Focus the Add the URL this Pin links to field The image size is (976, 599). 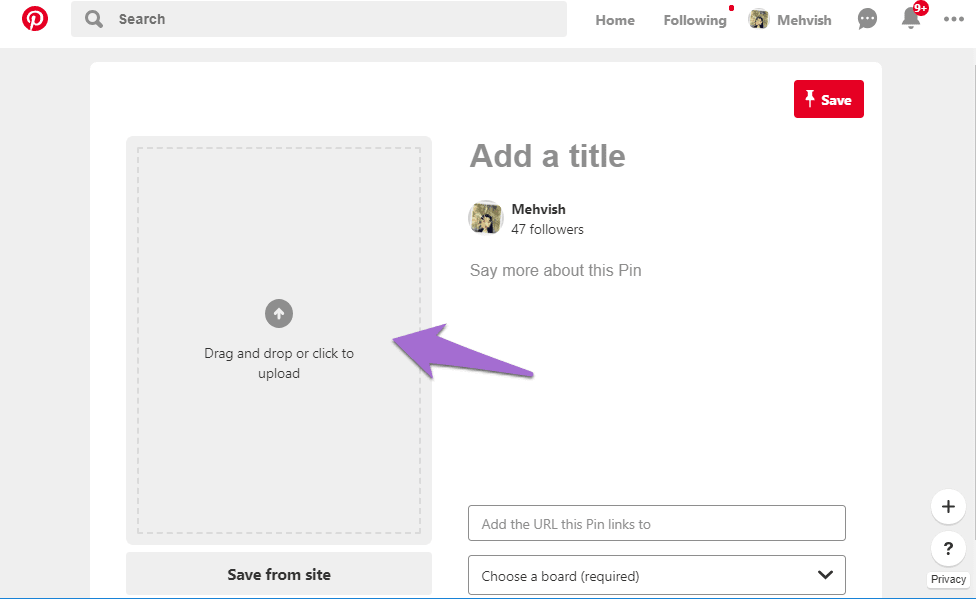tap(657, 523)
